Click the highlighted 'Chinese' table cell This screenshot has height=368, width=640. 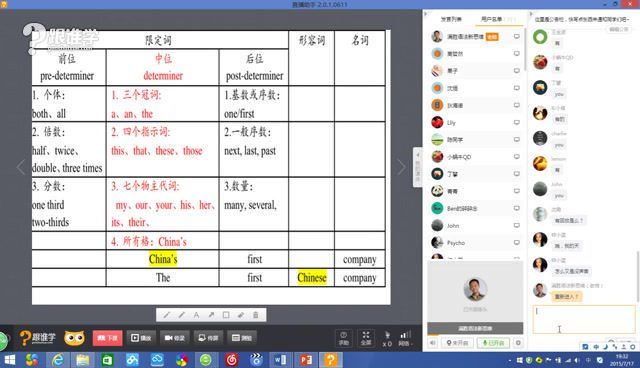point(312,278)
